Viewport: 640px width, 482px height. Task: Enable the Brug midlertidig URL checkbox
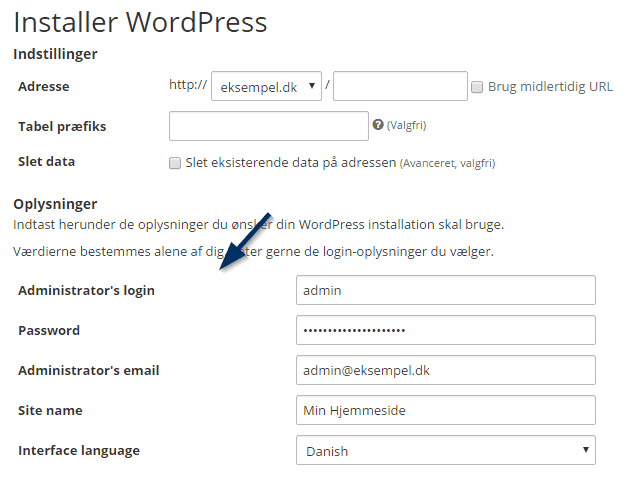coord(477,87)
